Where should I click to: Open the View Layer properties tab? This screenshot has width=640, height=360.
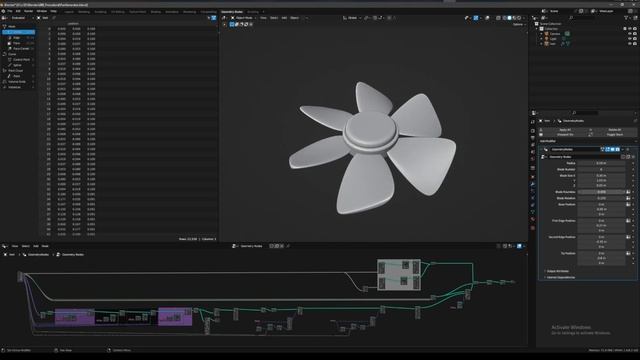pos(533,145)
